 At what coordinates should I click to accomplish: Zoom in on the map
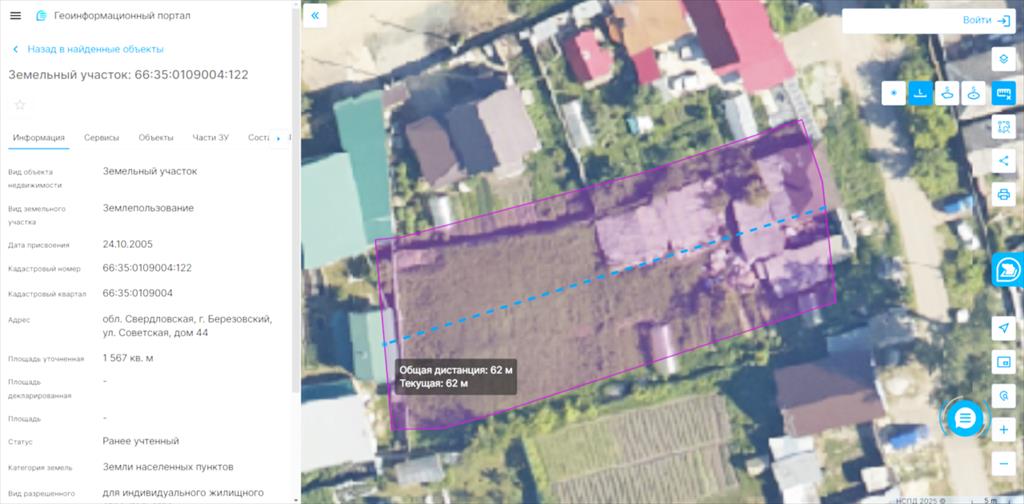point(1003,430)
